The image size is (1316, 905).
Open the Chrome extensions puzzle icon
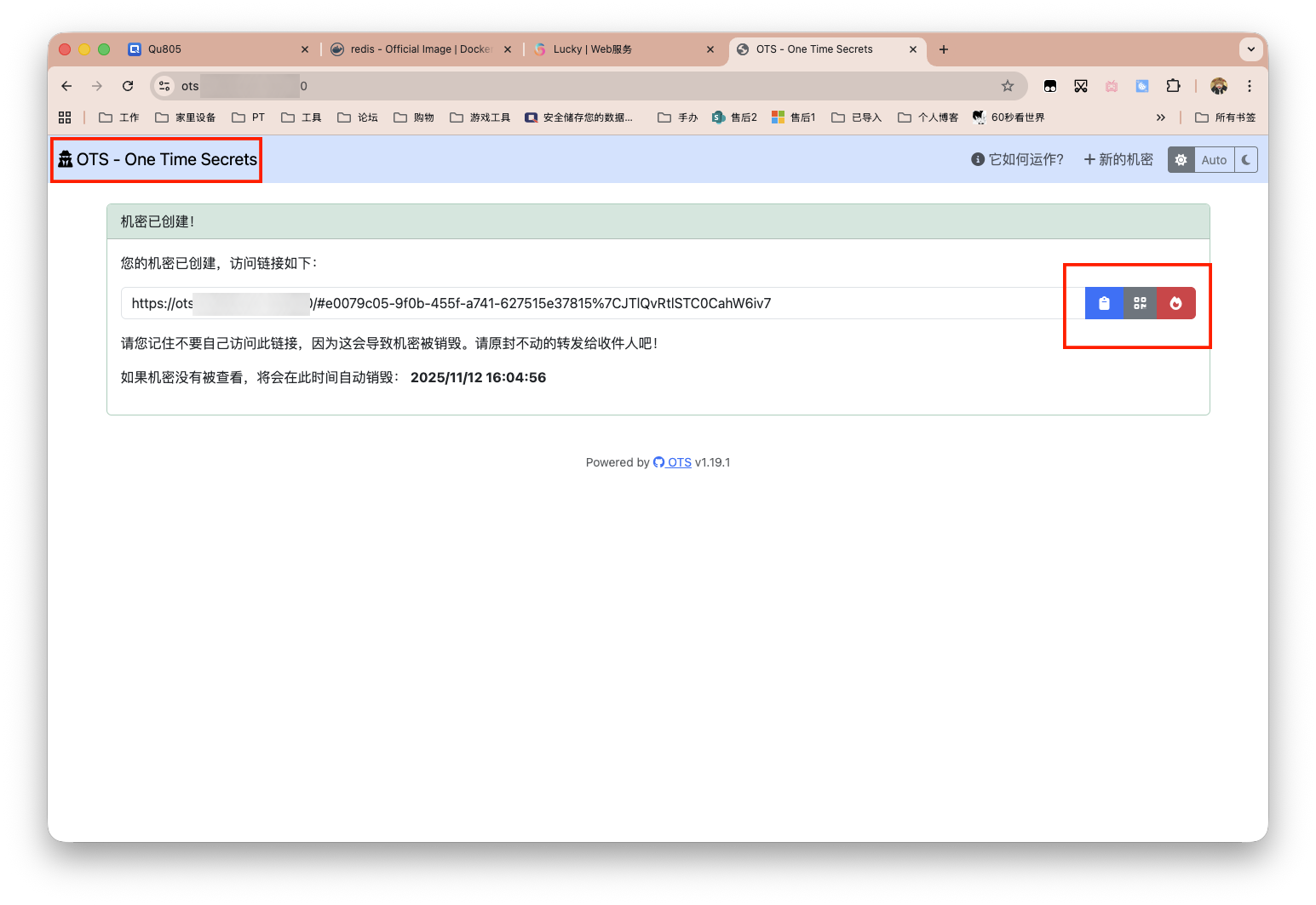tap(1173, 85)
